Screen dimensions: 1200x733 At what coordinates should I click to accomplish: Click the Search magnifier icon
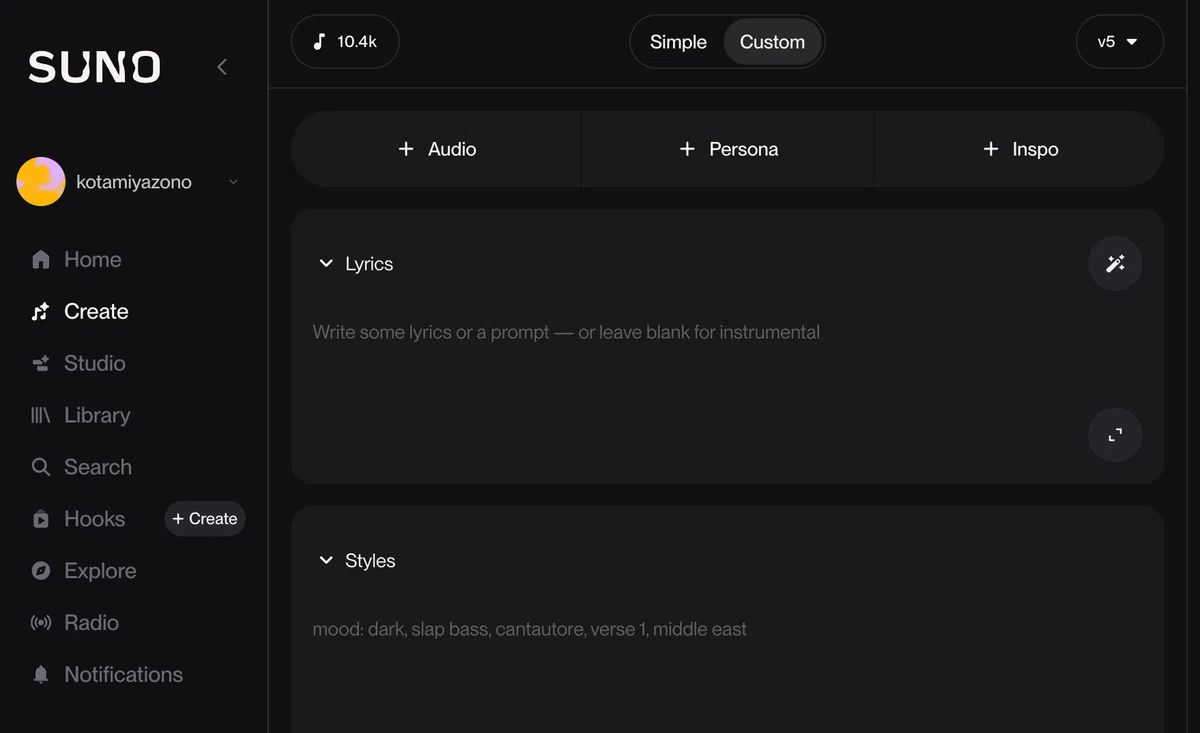coord(41,467)
